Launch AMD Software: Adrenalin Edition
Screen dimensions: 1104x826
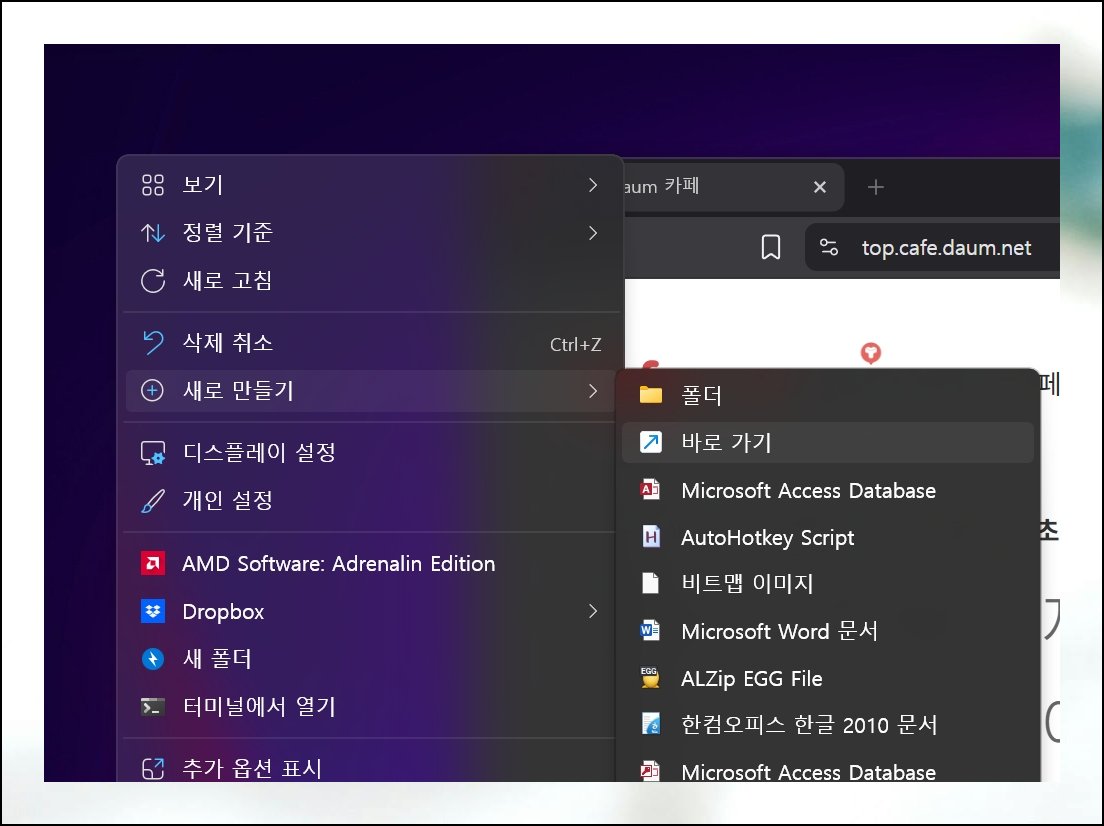pos(370,563)
